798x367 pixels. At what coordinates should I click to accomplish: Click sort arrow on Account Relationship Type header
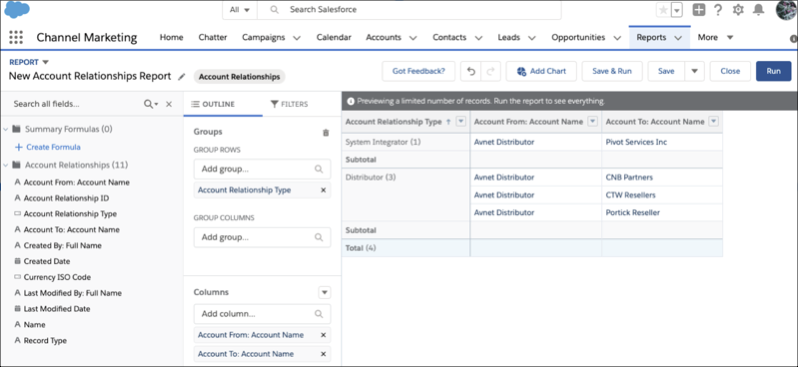point(448,122)
